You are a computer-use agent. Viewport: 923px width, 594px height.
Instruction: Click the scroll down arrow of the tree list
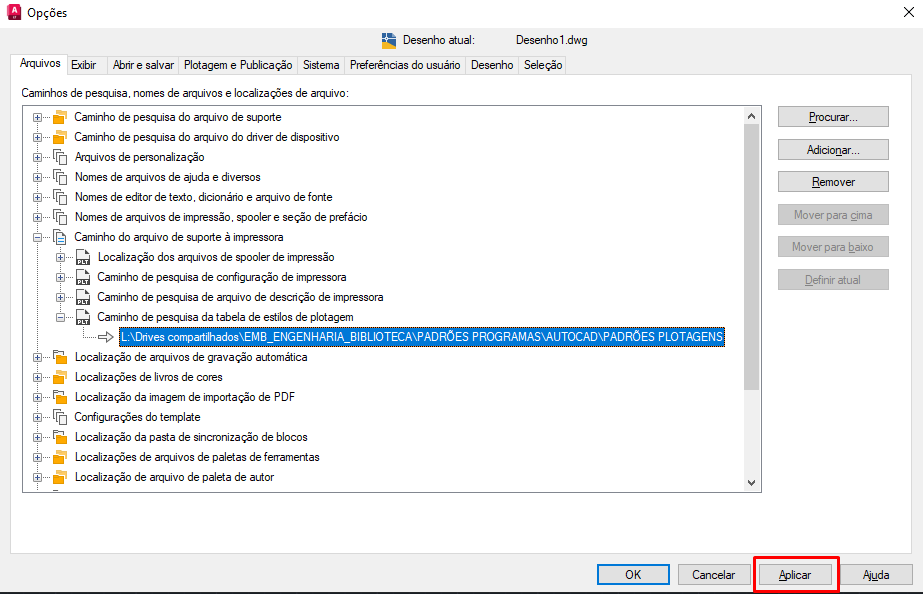click(x=752, y=483)
